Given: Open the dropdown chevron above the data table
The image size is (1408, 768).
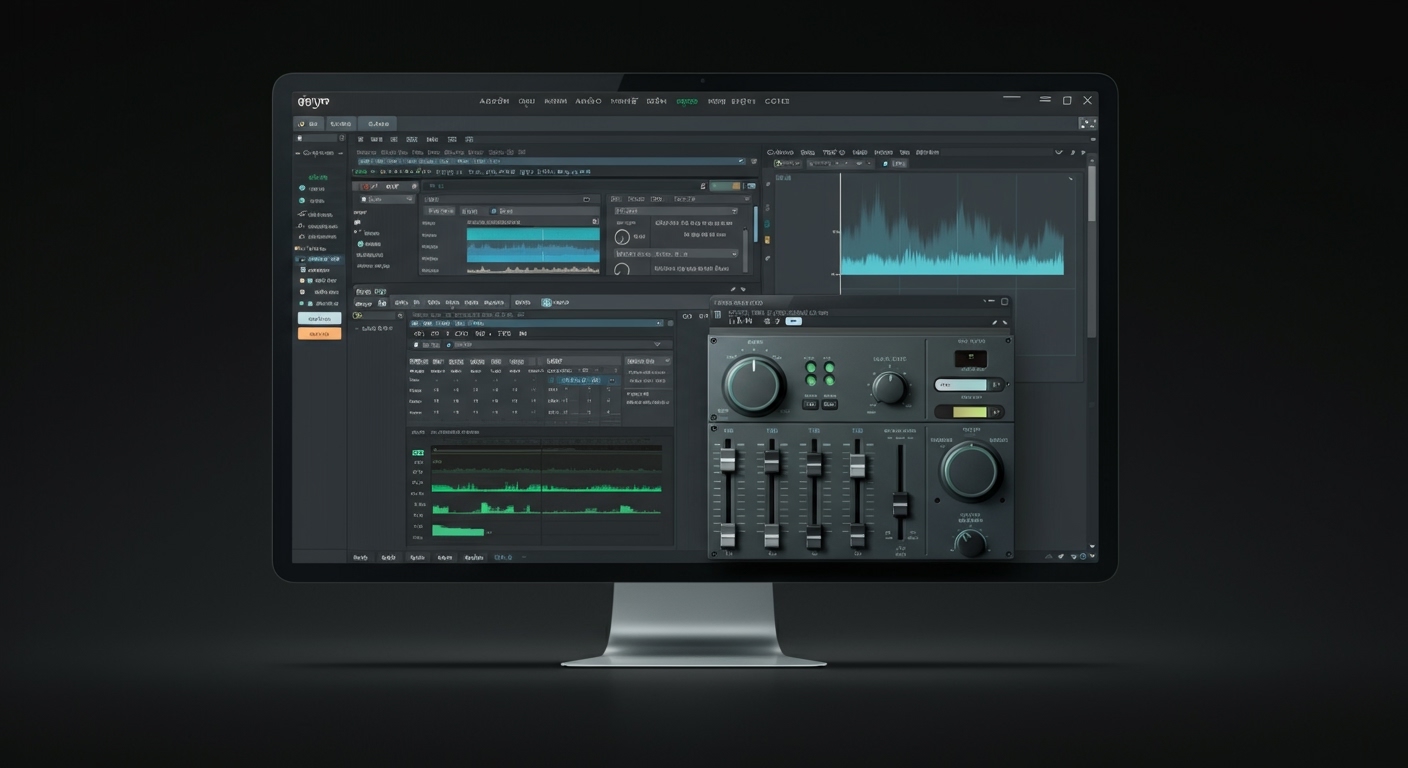Looking at the screenshot, I should pos(657,344).
